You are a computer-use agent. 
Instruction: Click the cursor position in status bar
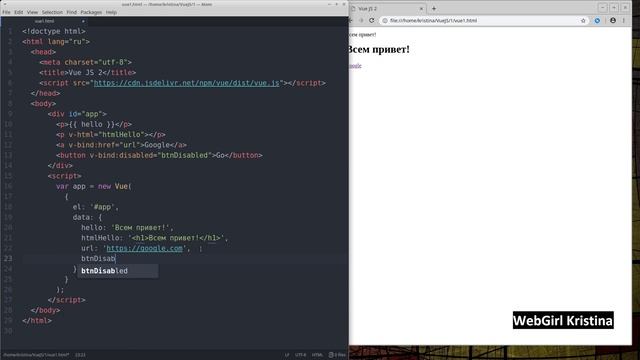pyautogui.click(x=80, y=355)
